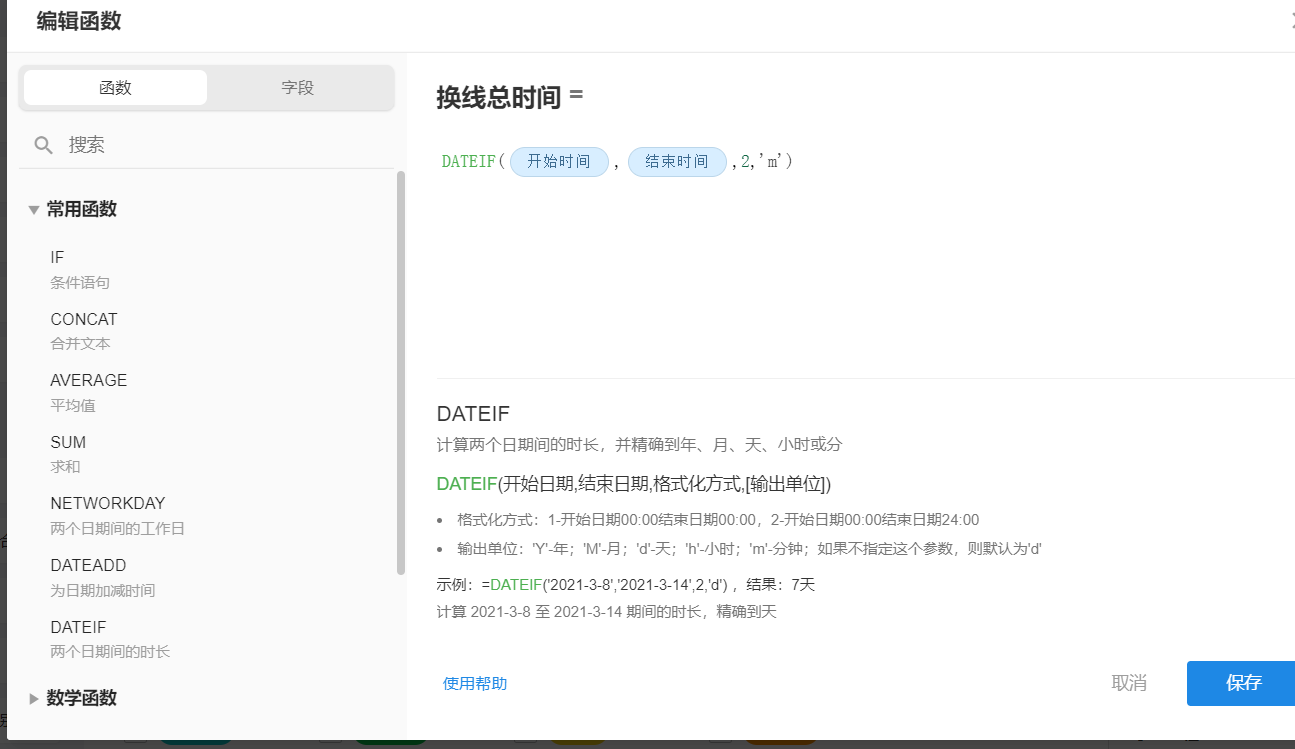Click the 结束时间 field tag in formula

[677, 162]
